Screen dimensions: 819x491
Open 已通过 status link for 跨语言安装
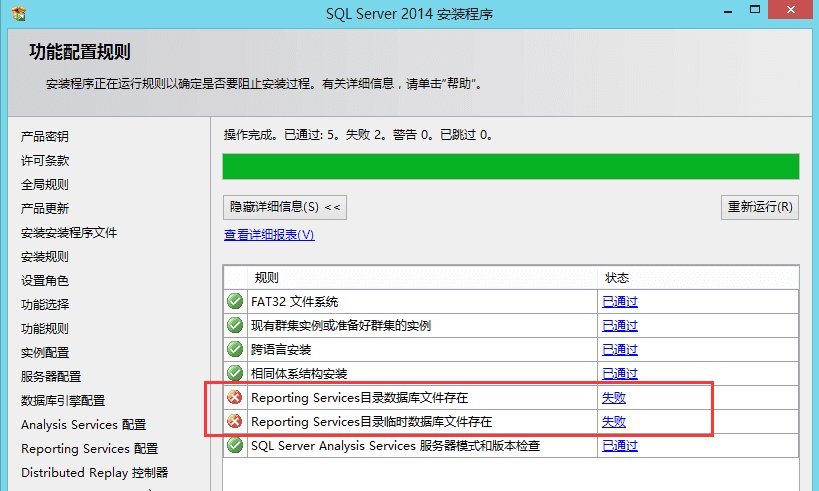(x=619, y=349)
